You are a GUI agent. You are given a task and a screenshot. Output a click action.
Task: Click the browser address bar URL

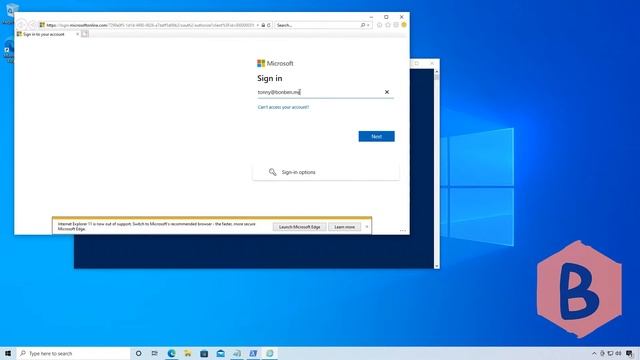click(149, 25)
